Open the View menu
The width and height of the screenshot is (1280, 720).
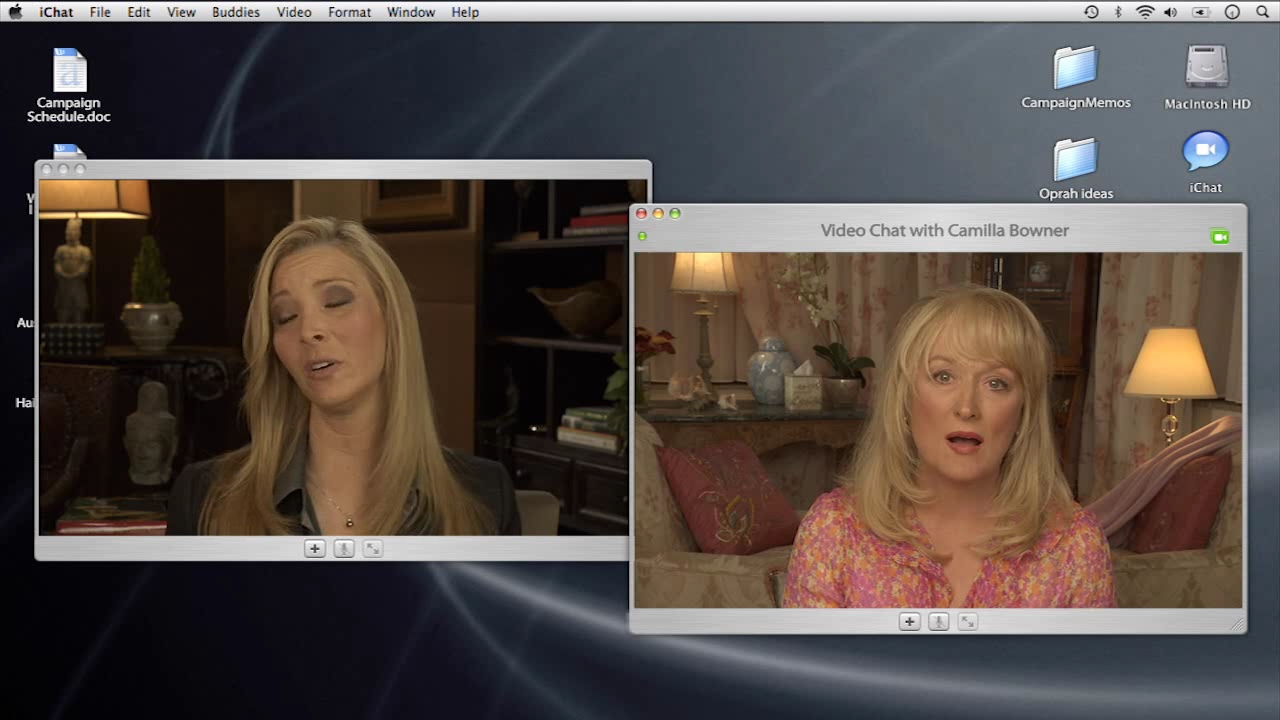[181, 12]
